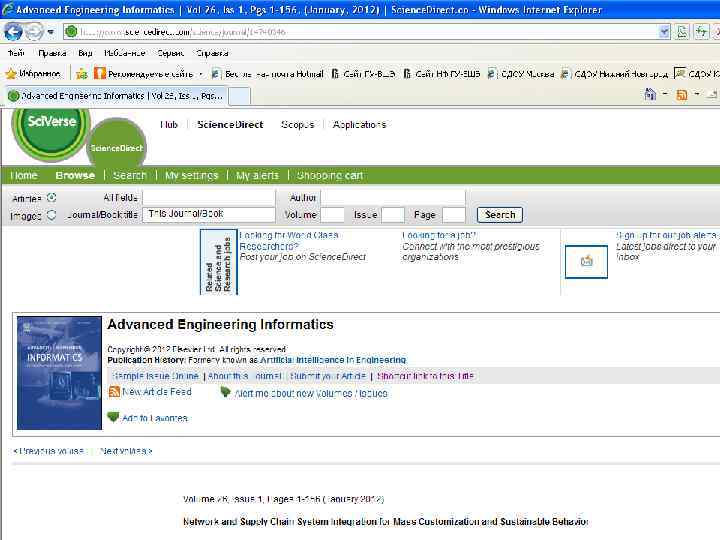
Task: Click the SciVerse green logo
Action: point(51,132)
